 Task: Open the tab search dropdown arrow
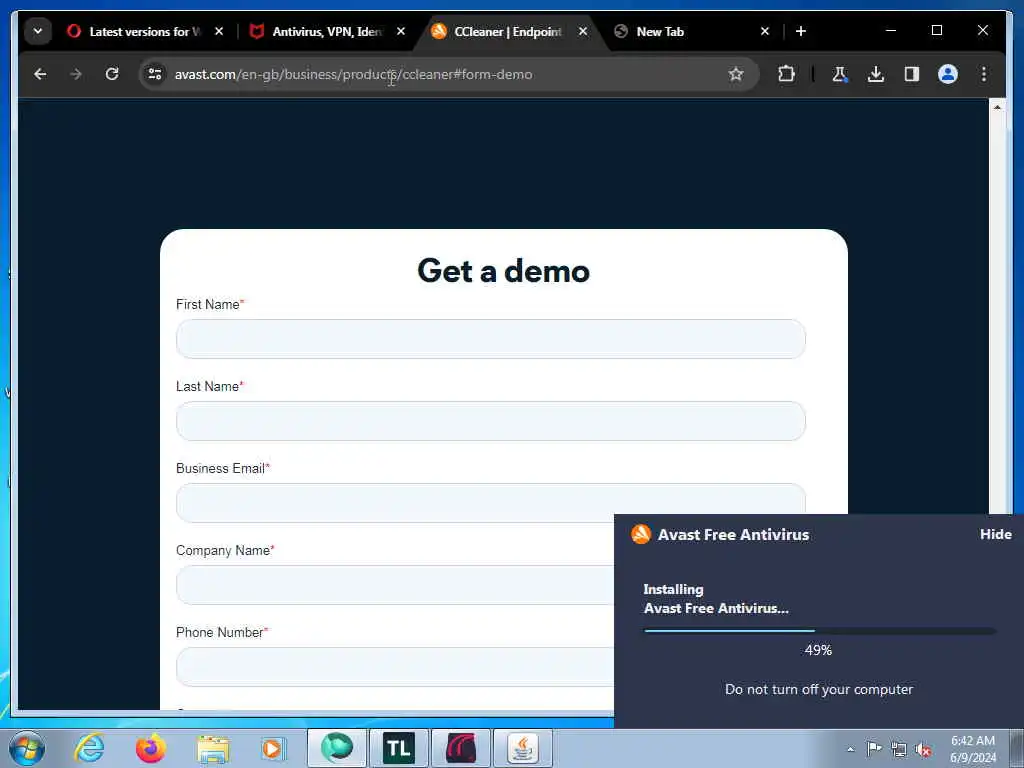(38, 31)
